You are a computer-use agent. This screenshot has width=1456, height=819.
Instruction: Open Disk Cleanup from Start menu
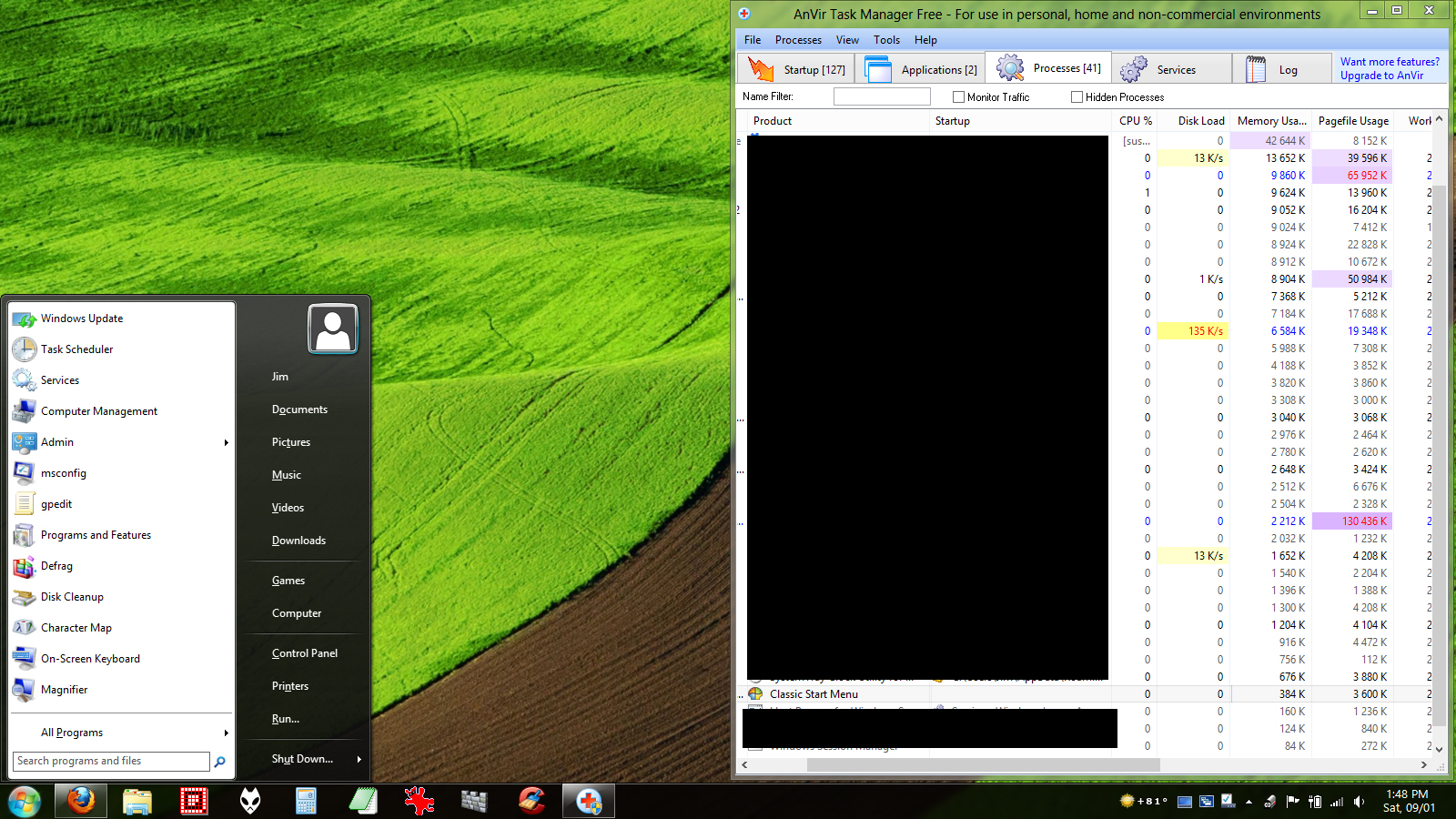(x=122, y=597)
